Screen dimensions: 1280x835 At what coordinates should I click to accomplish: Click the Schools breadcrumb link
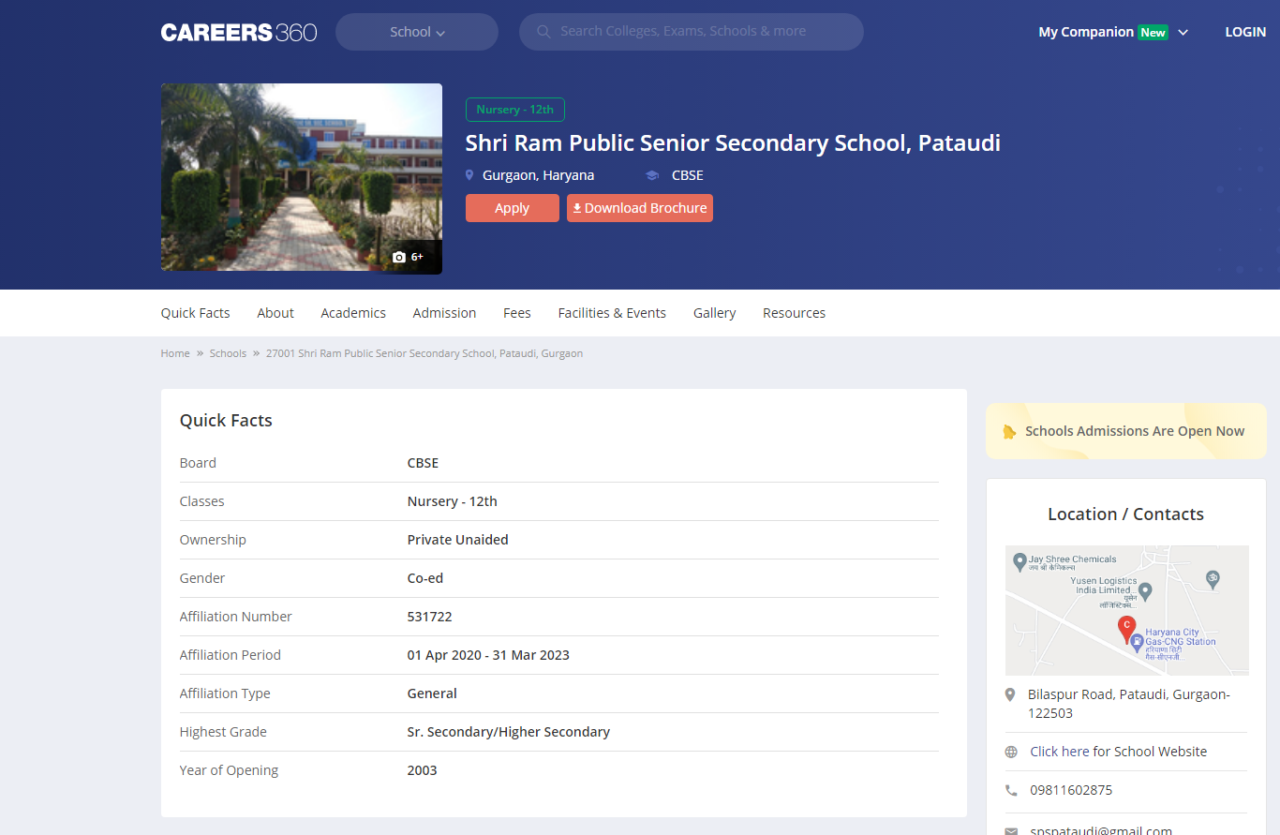(228, 353)
